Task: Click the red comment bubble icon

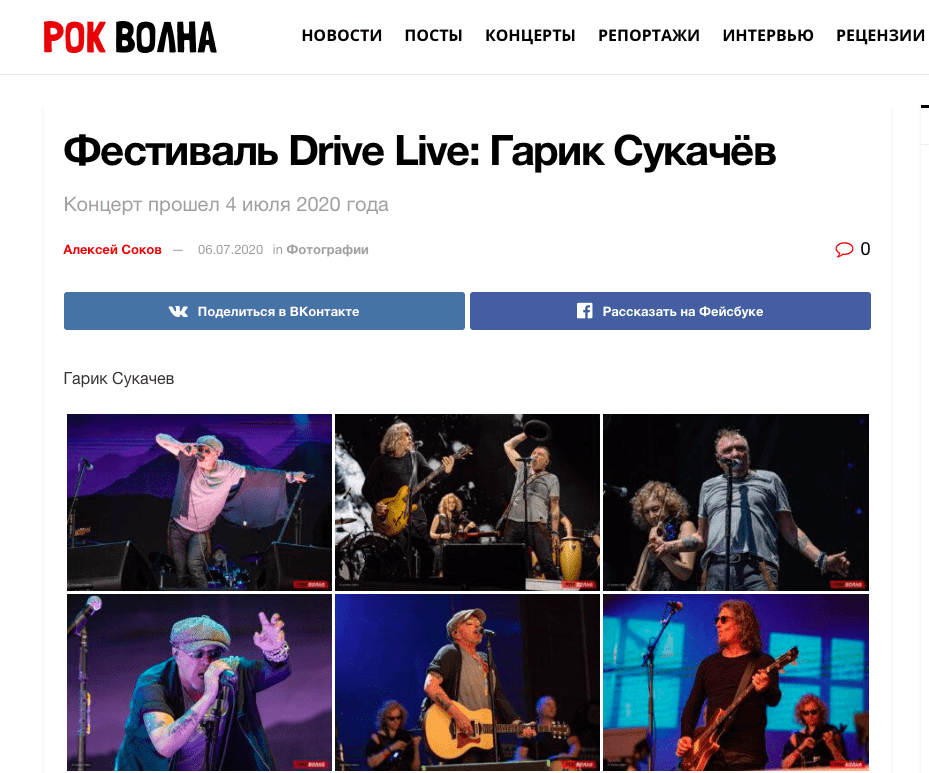Action: (x=844, y=249)
